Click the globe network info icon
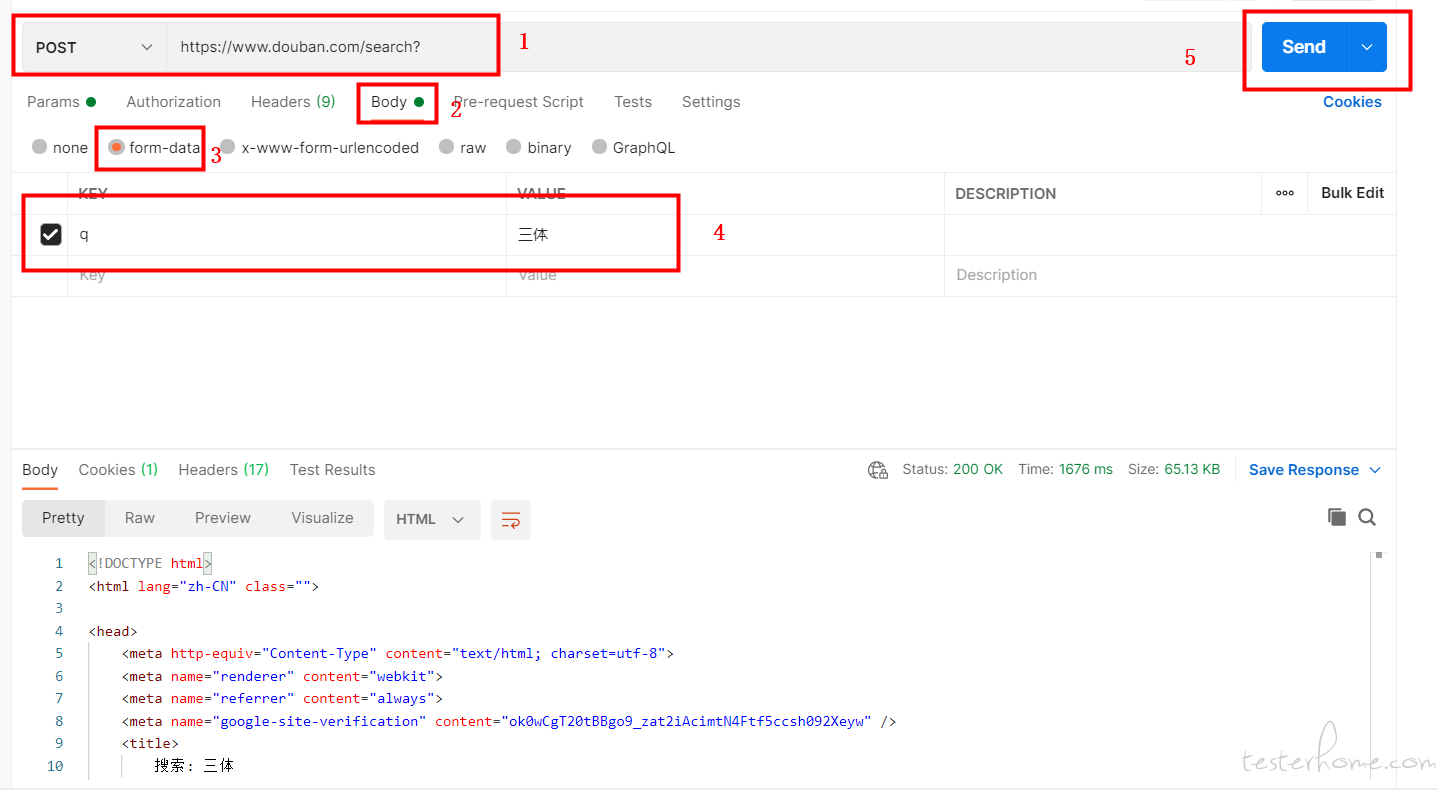This screenshot has height=791, width=1438. click(x=878, y=470)
